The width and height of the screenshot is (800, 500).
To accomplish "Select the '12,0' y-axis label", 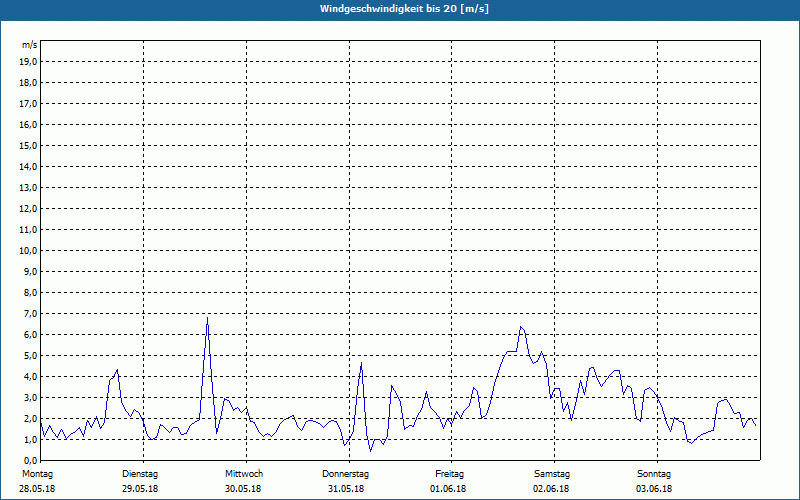I will (x=28, y=208).
